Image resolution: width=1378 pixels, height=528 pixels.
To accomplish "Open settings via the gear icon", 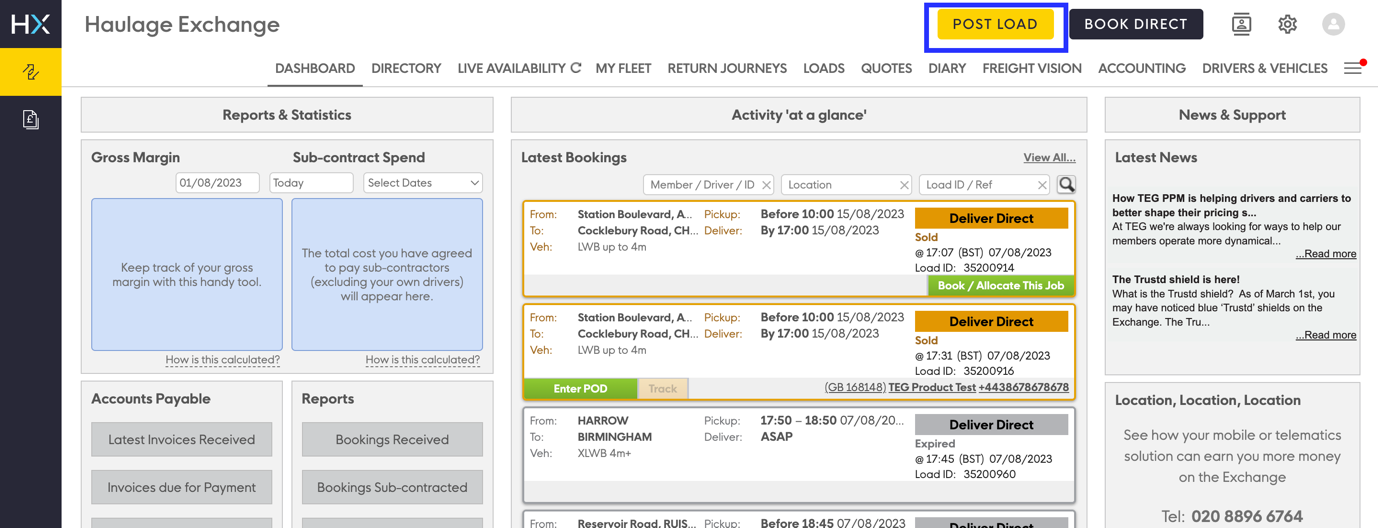I will point(1287,24).
